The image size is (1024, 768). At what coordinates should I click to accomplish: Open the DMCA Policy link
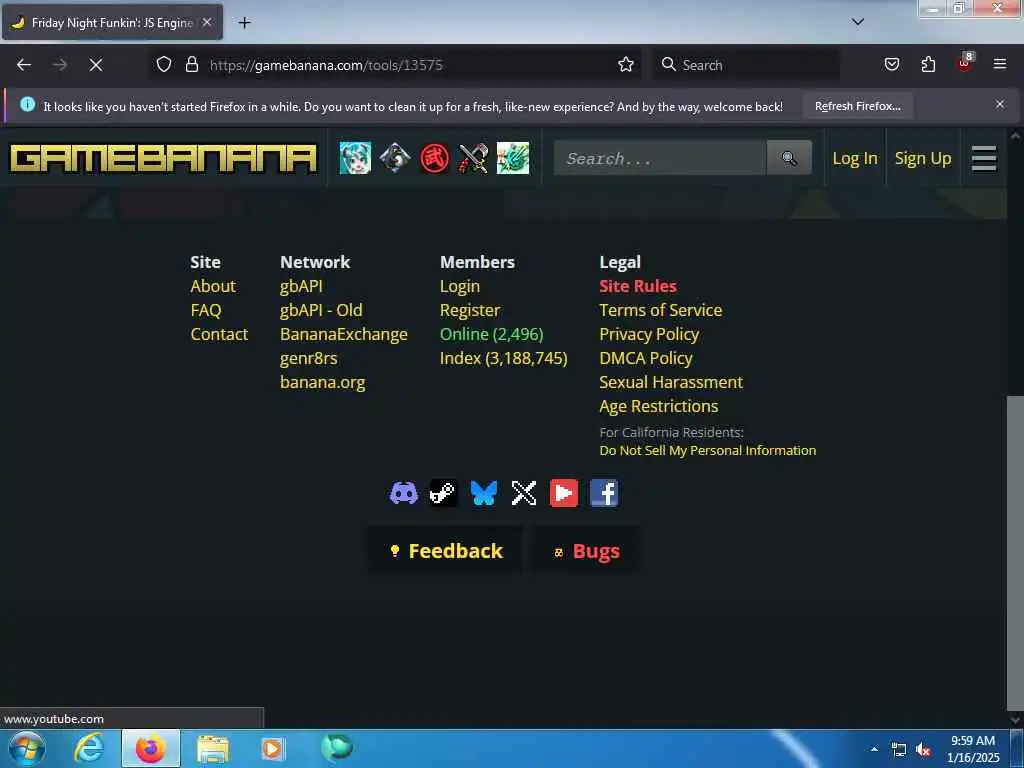coord(646,359)
